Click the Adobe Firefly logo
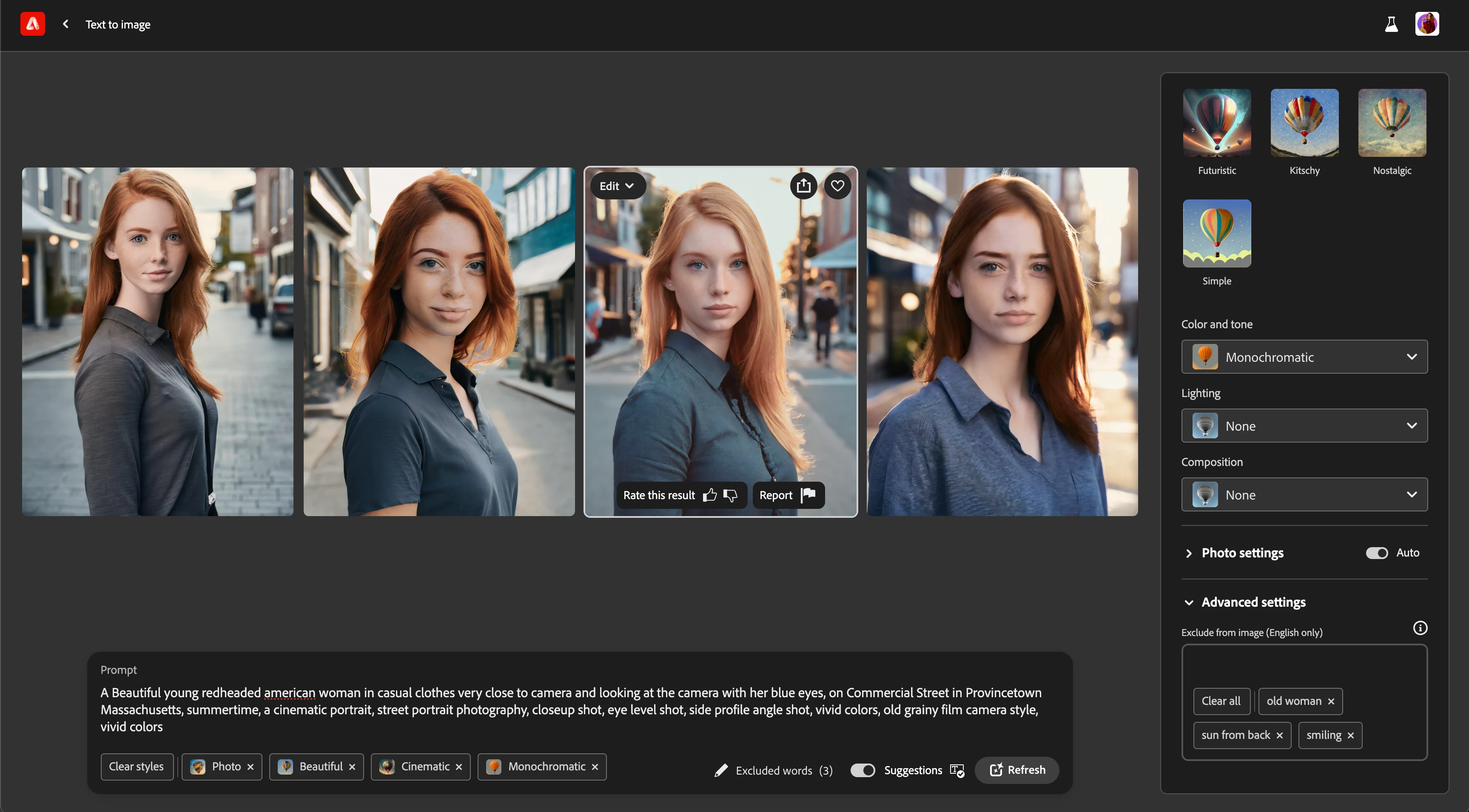Viewport: 1469px width, 812px height. [32, 24]
